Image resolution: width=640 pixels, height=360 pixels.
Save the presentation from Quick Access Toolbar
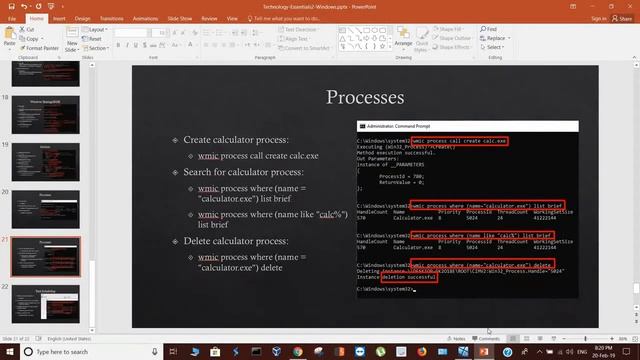(x=11, y=7)
